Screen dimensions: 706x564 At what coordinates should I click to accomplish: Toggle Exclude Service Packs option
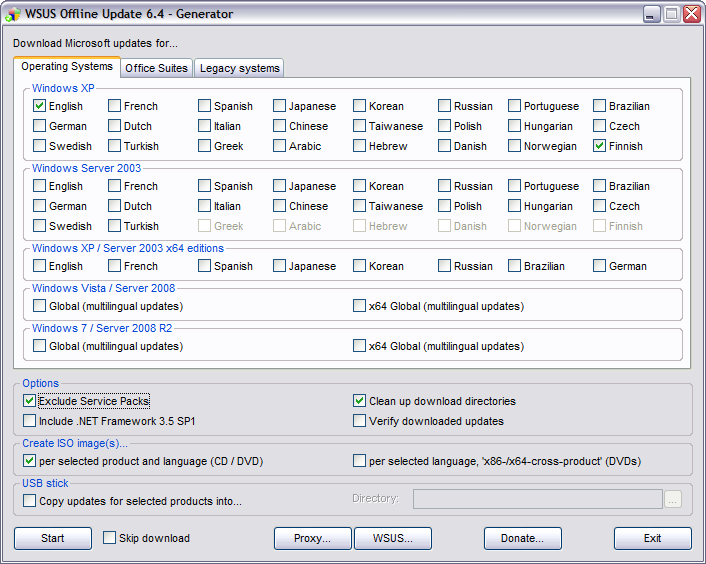pyautogui.click(x=30, y=401)
